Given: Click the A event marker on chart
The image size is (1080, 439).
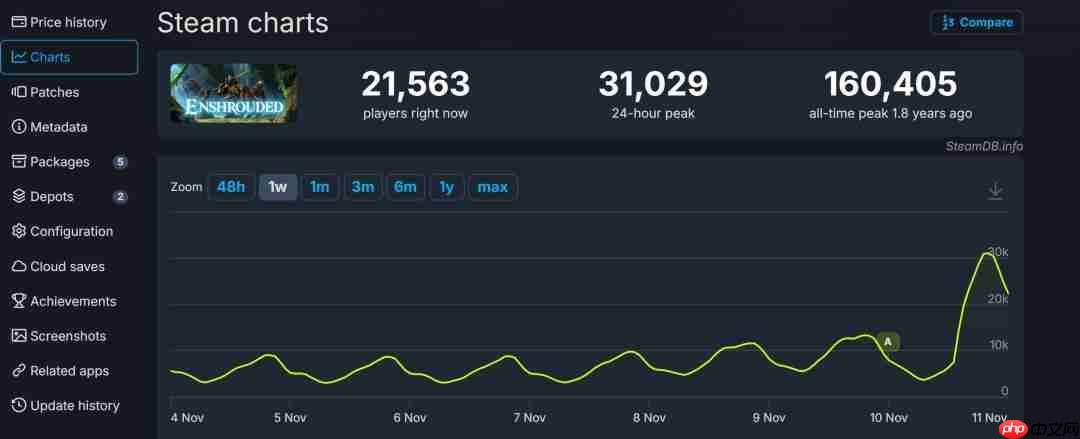Looking at the screenshot, I should [x=888, y=342].
